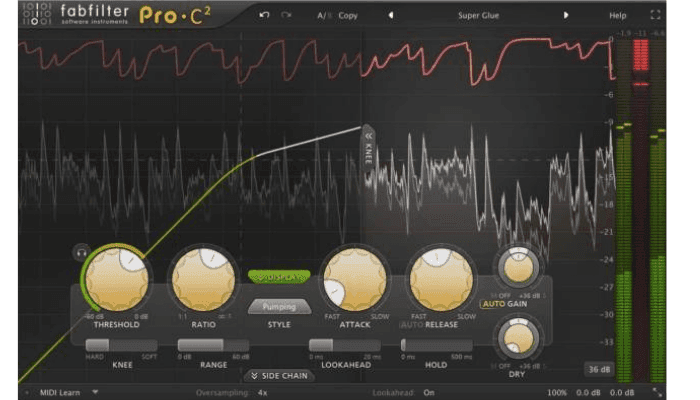Click the Threshold knob
Viewport: 700px width, 400px height.
click(117, 280)
